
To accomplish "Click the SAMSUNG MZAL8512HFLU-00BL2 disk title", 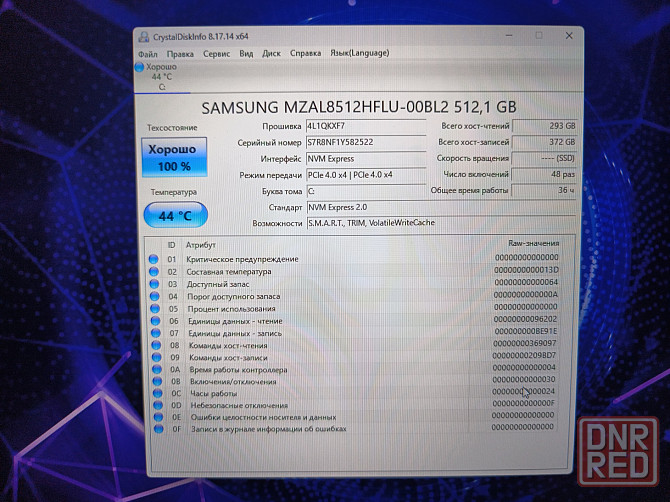I will point(359,107).
